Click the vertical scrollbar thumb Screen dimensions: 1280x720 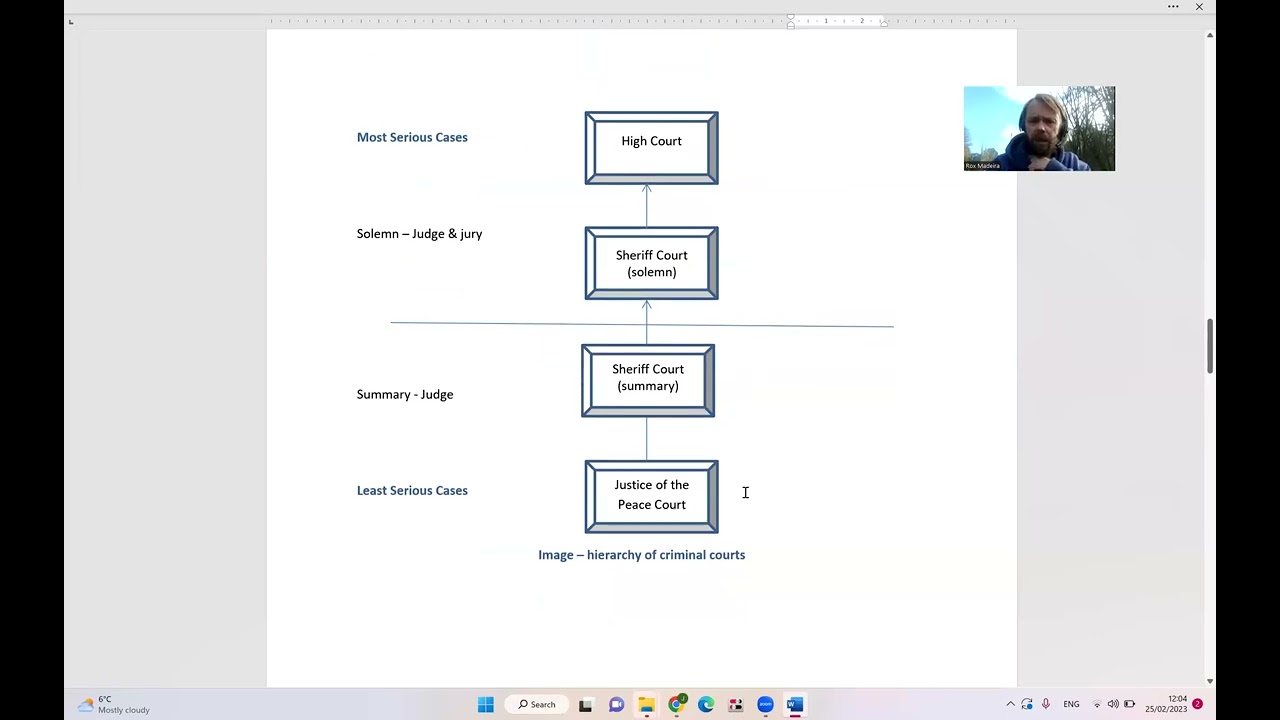click(x=1209, y=346)
